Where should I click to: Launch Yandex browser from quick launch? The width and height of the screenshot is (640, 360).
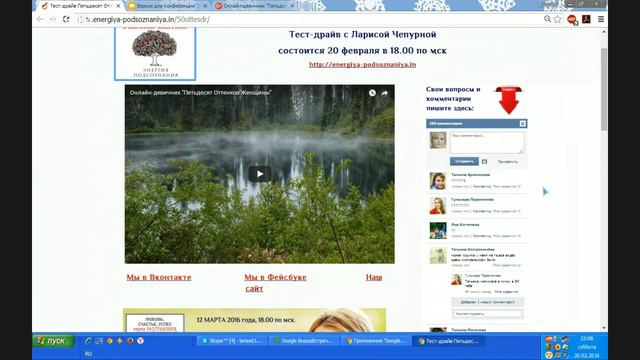(x=140, y=341)
